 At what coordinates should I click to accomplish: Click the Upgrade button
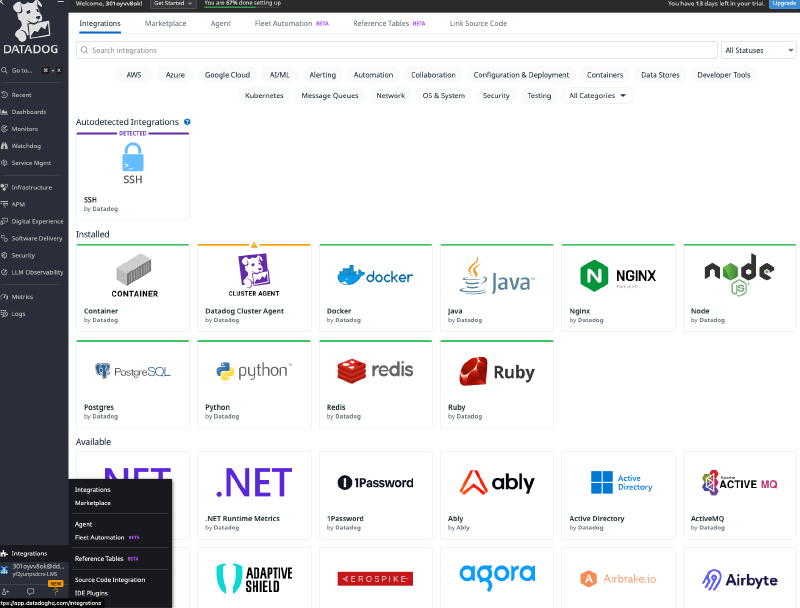782,4
